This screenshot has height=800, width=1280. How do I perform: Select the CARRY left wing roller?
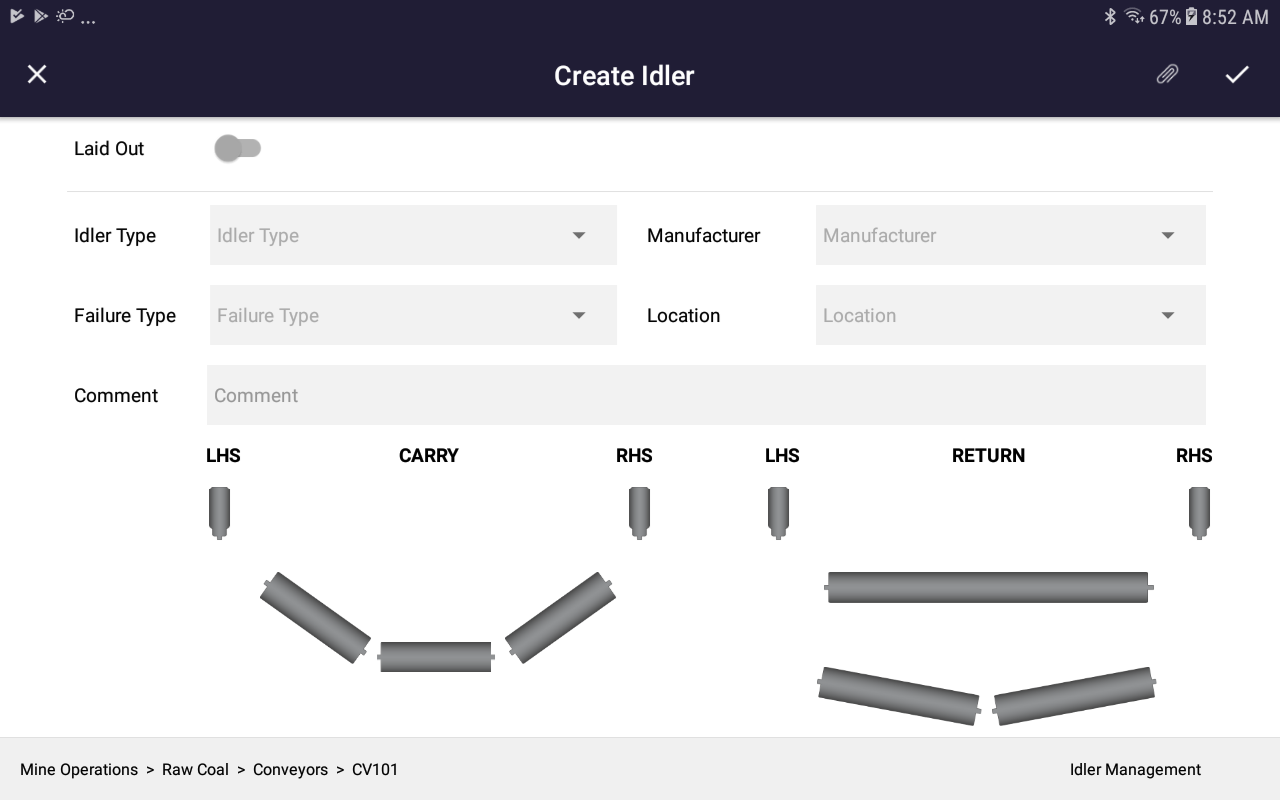315,617
